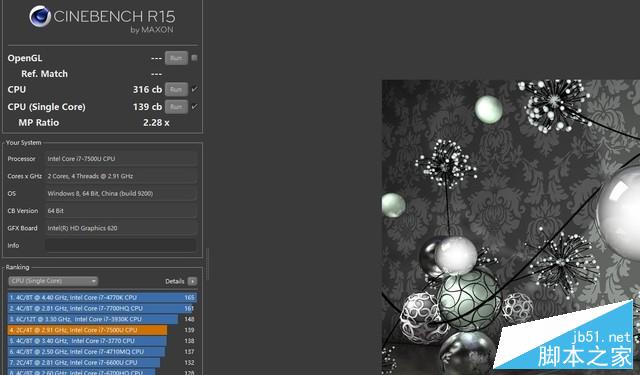Toggle the OpenGL test checkbox
The image size is (640, 375).
[x=194, y=58]
